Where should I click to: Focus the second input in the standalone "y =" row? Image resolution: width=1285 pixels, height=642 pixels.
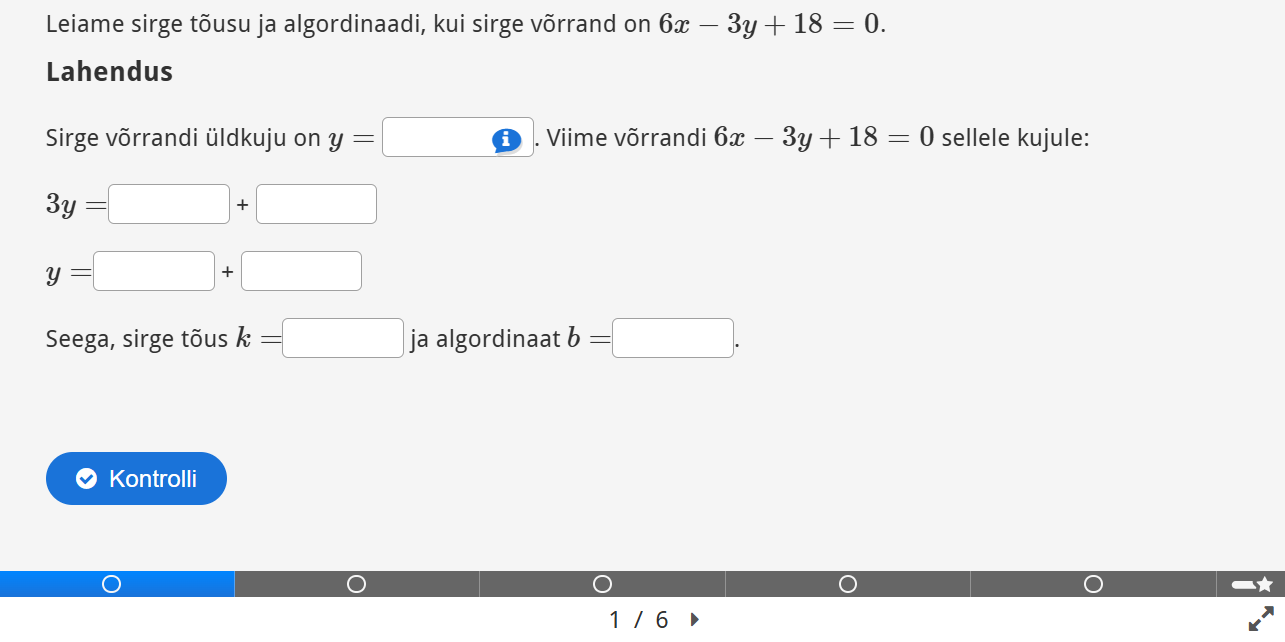pyautogui.click(x=301, y=271)
